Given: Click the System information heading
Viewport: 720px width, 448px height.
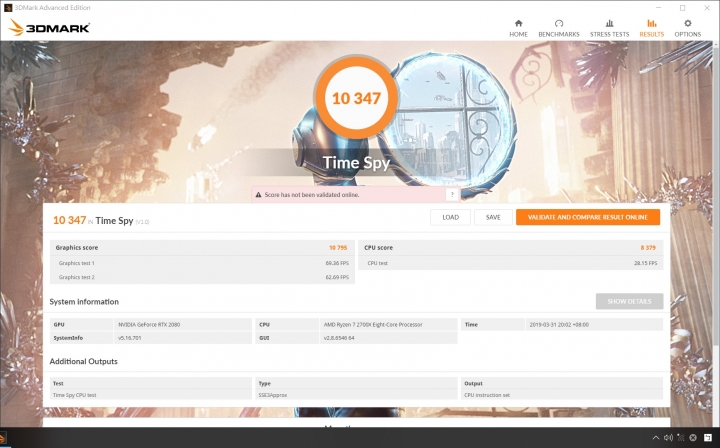Looking at the screenshot, I should click(x=84, y=302).
